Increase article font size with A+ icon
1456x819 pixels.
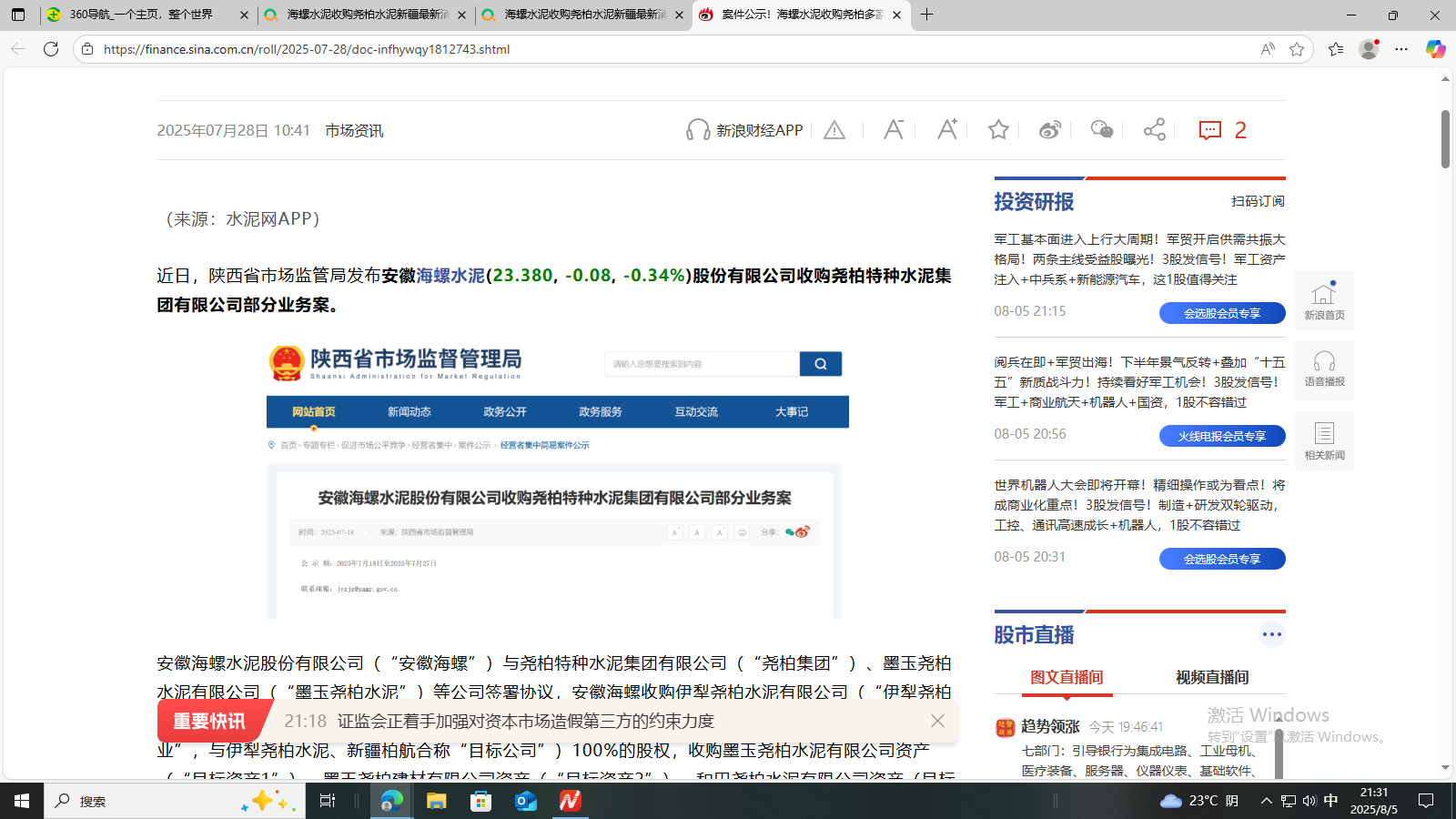(x=947, y=130)
